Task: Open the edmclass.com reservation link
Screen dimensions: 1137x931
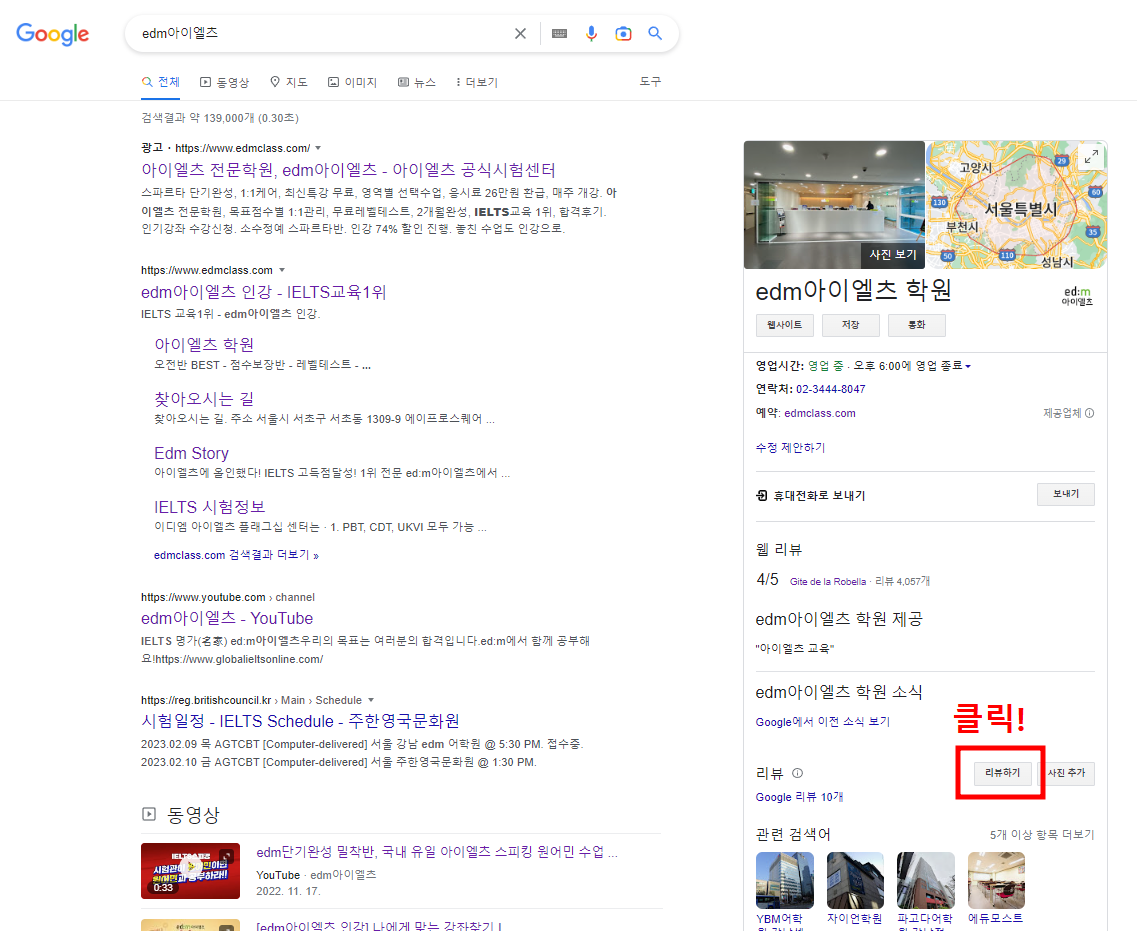Action: click(819, 413)
